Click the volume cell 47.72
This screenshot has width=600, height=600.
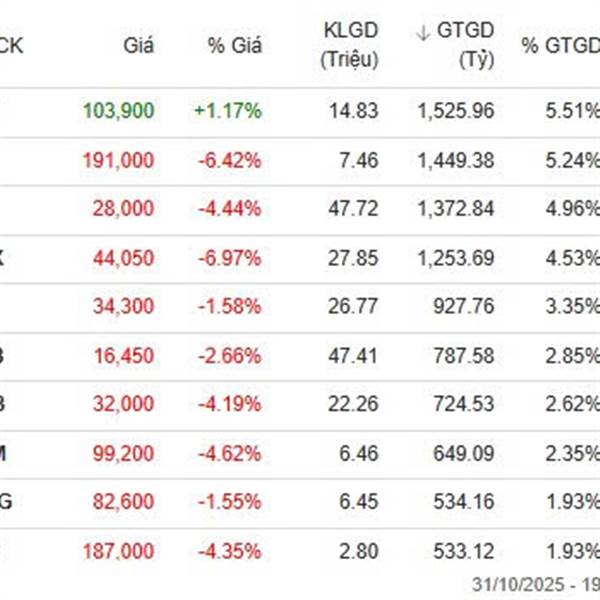(x=355, y=209)
